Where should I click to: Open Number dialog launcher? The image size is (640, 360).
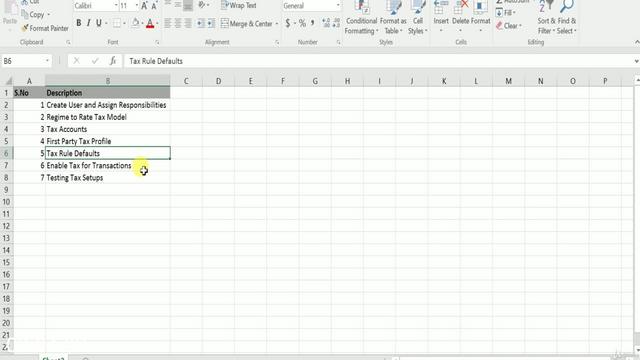338,42
